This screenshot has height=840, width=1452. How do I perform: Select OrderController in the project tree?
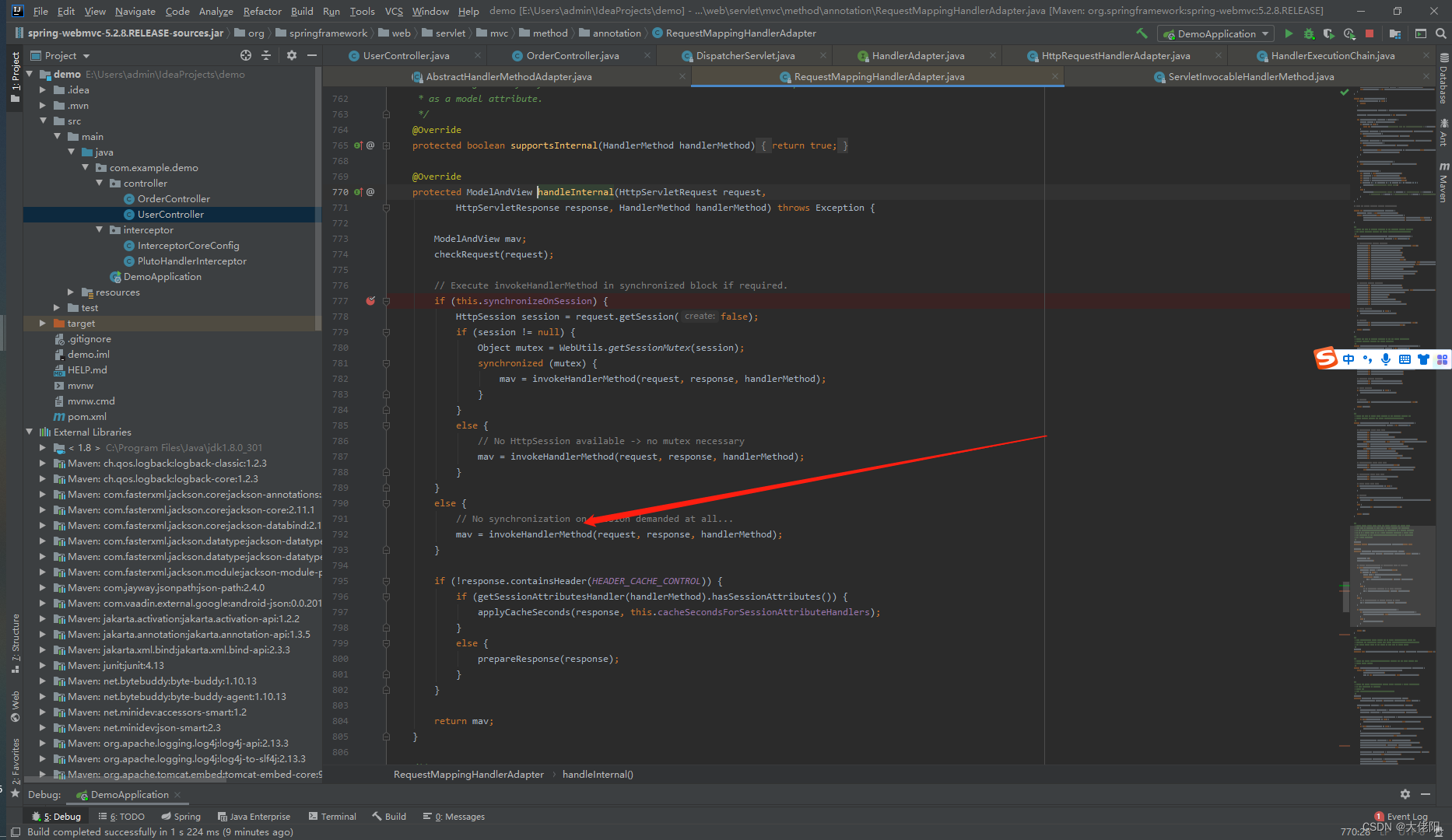[174, 198]
